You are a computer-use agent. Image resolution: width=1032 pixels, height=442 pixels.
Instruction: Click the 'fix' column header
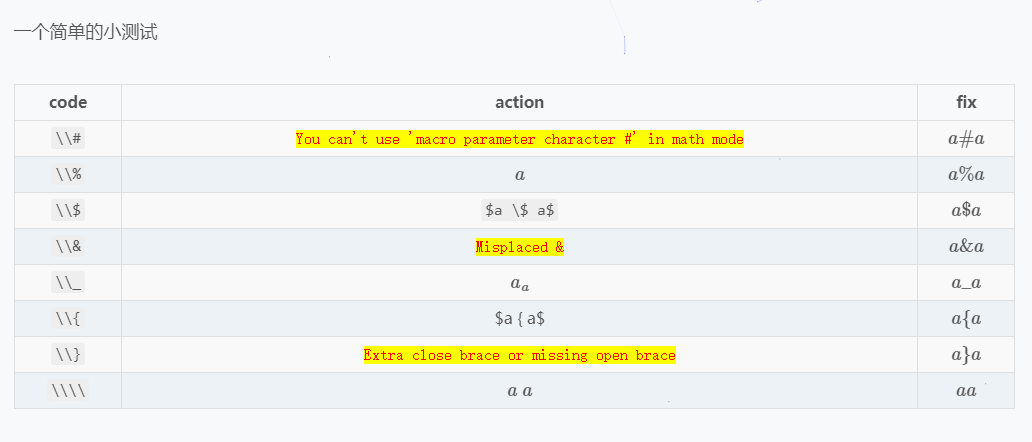pyautogui.click(x=966, y=102)
